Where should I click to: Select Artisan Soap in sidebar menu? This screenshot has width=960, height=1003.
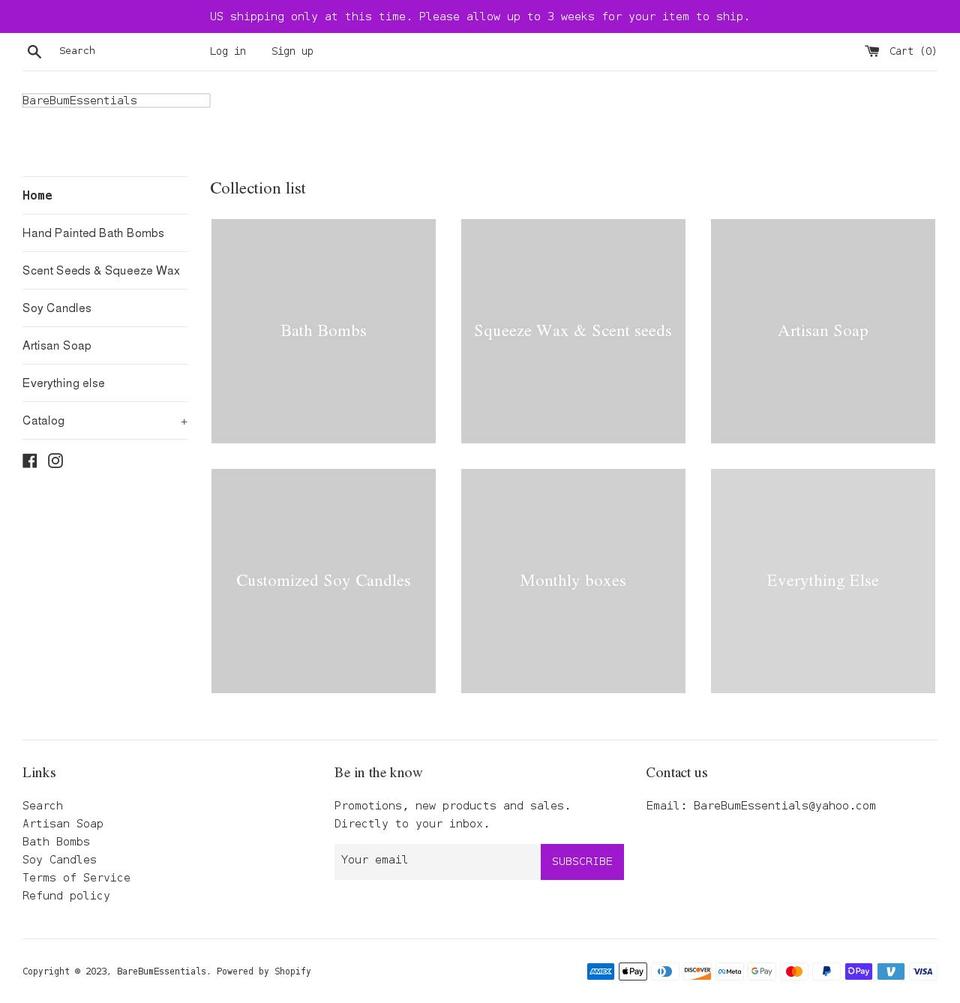point(57,345)
